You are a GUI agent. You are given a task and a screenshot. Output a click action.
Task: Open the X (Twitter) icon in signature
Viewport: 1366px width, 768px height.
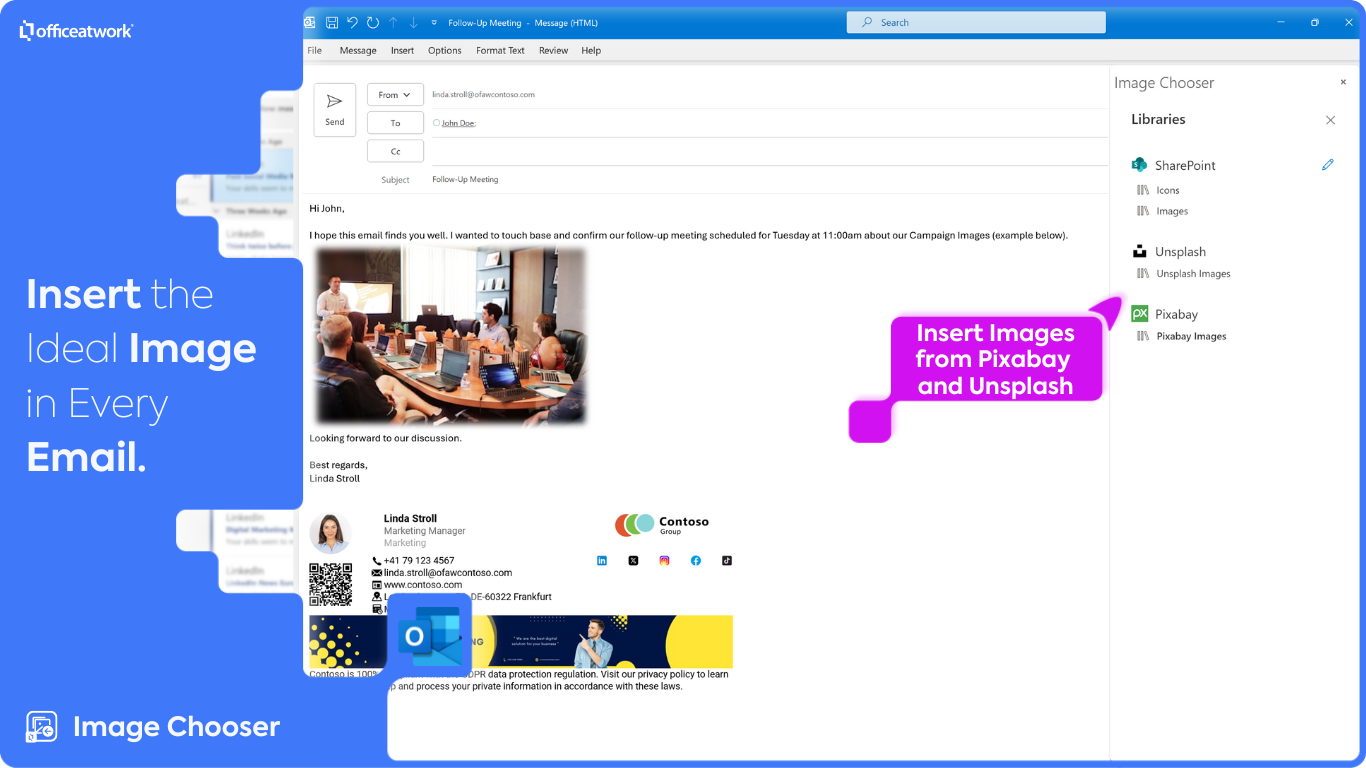[x=633, y=561]
